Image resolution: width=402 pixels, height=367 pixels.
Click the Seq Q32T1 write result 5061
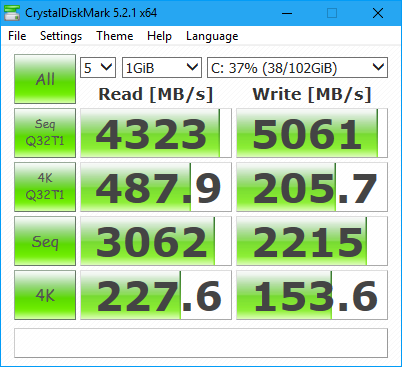312,133
